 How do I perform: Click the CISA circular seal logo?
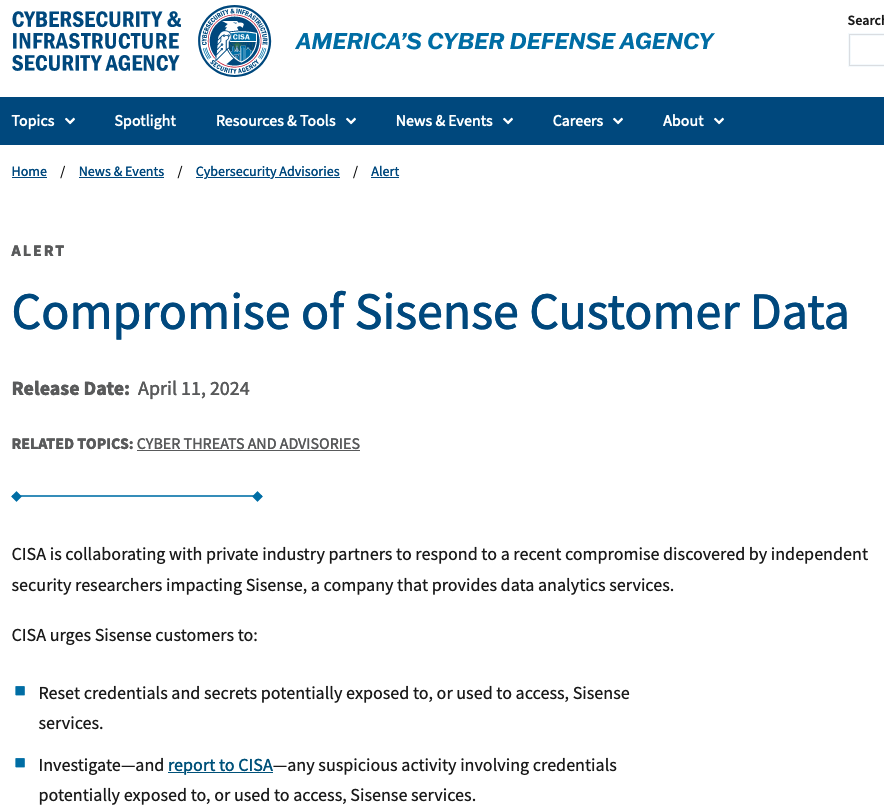coord(234,41)
